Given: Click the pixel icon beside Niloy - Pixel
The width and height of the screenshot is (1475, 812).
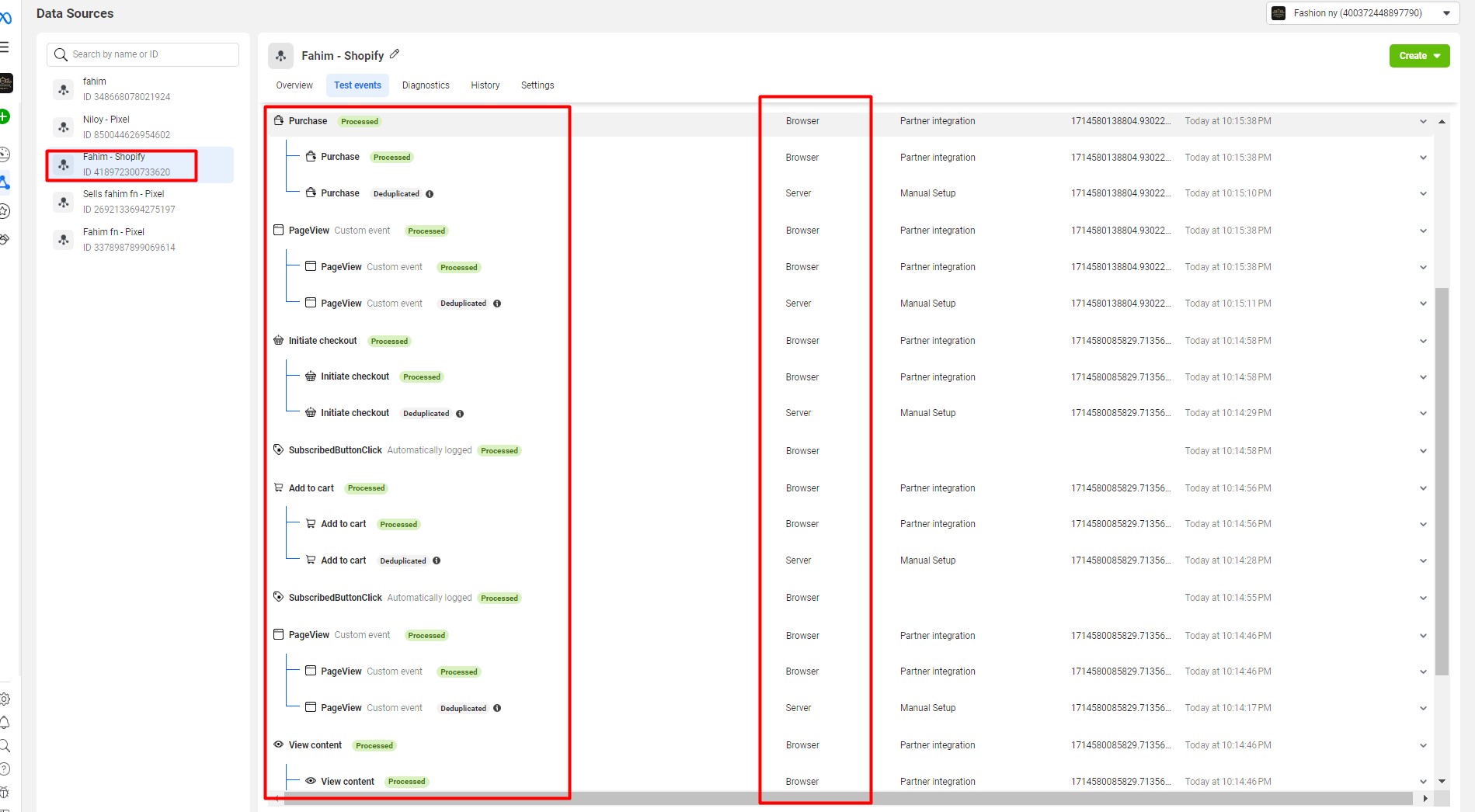Looking at the screenshot, I should pyautogui.click(x=64, y=127).
